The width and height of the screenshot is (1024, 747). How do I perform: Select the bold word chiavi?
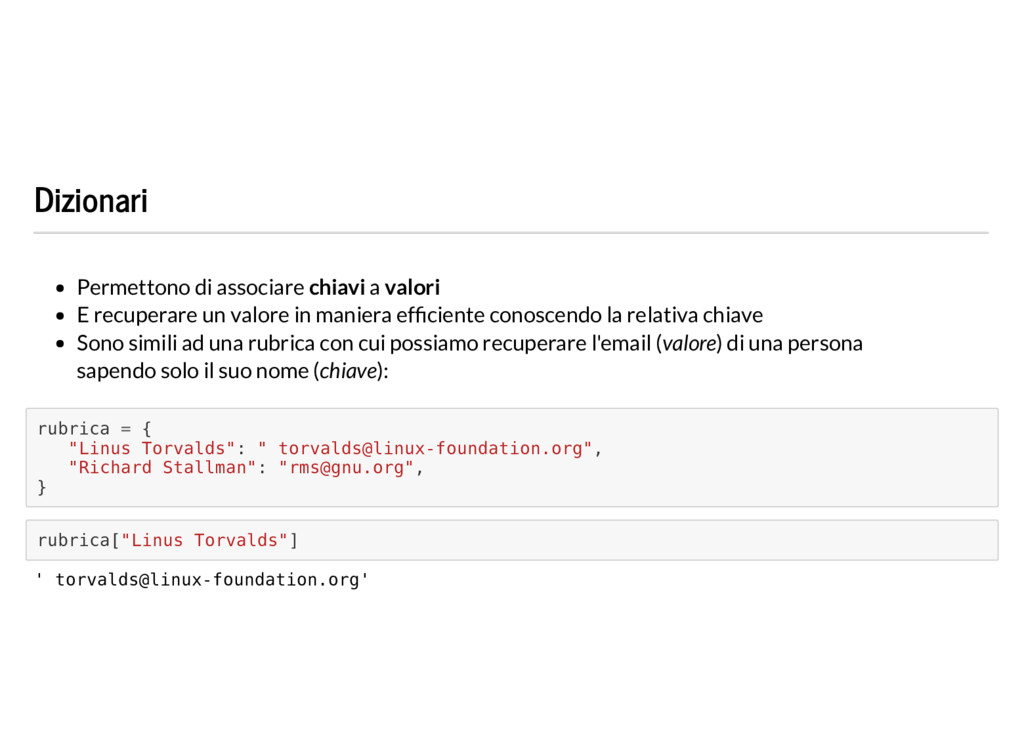pos(337,287)
